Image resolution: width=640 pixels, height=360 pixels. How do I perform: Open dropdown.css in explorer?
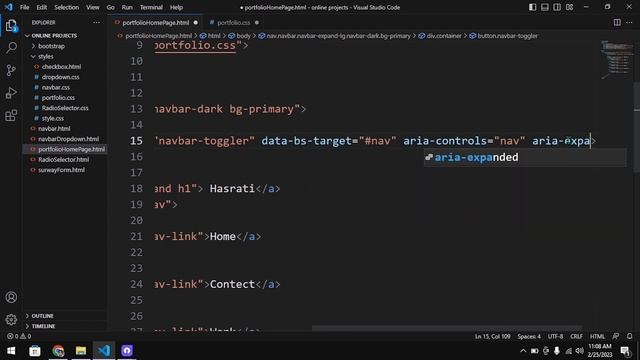(x=60, y=77)
